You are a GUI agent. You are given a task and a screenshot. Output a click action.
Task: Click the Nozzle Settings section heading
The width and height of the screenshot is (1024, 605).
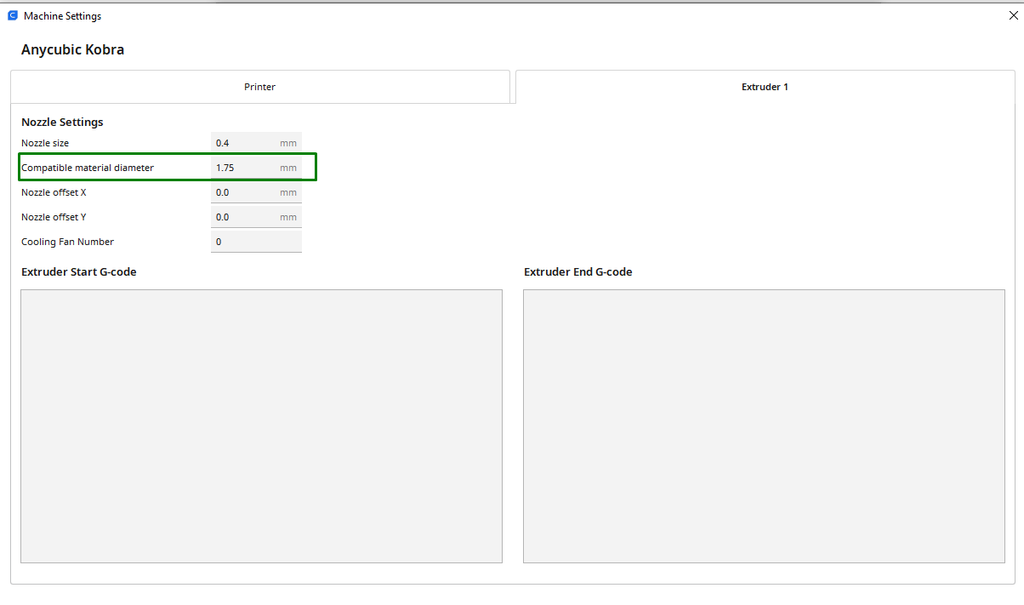(62, 122)
